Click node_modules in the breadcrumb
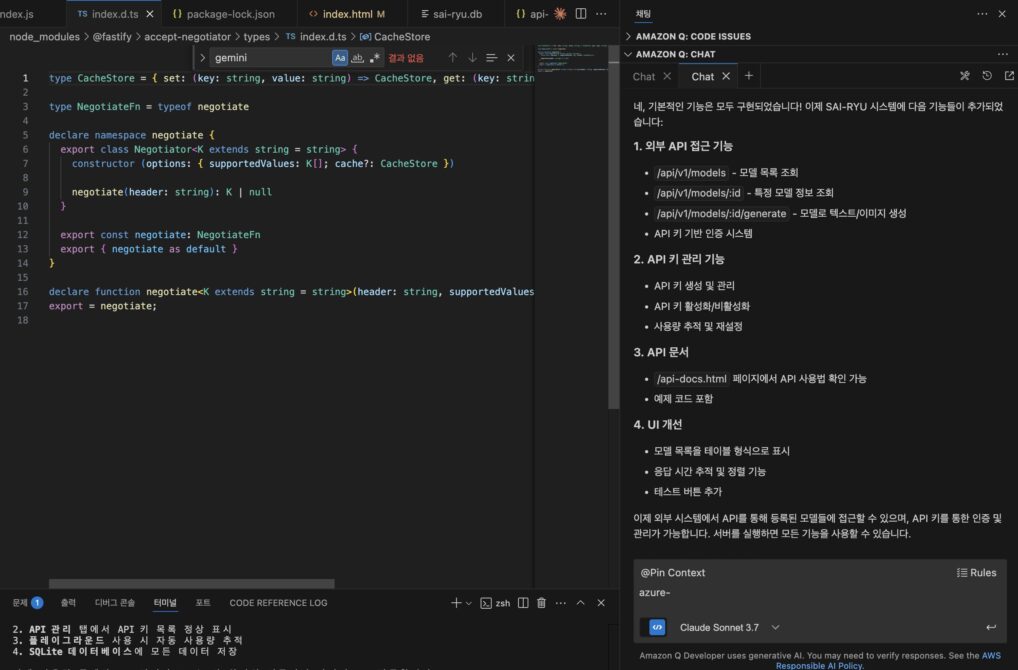1018x670 pixels. 44,37
